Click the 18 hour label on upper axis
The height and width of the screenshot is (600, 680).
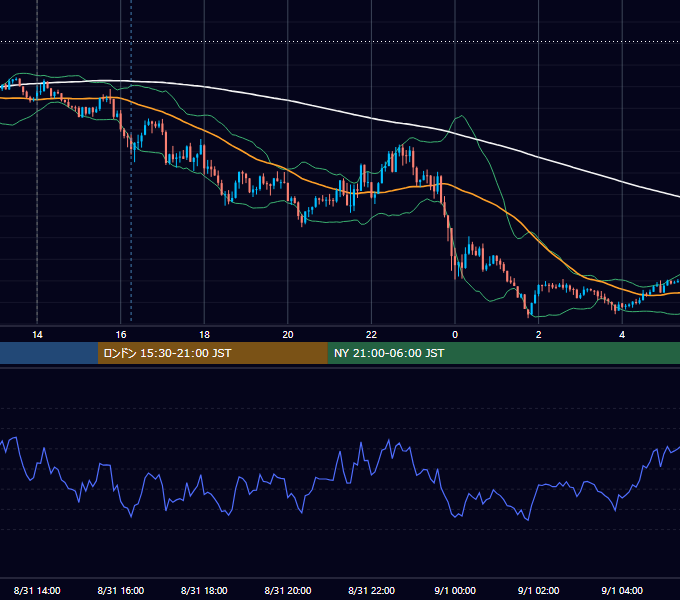point(204,335)
